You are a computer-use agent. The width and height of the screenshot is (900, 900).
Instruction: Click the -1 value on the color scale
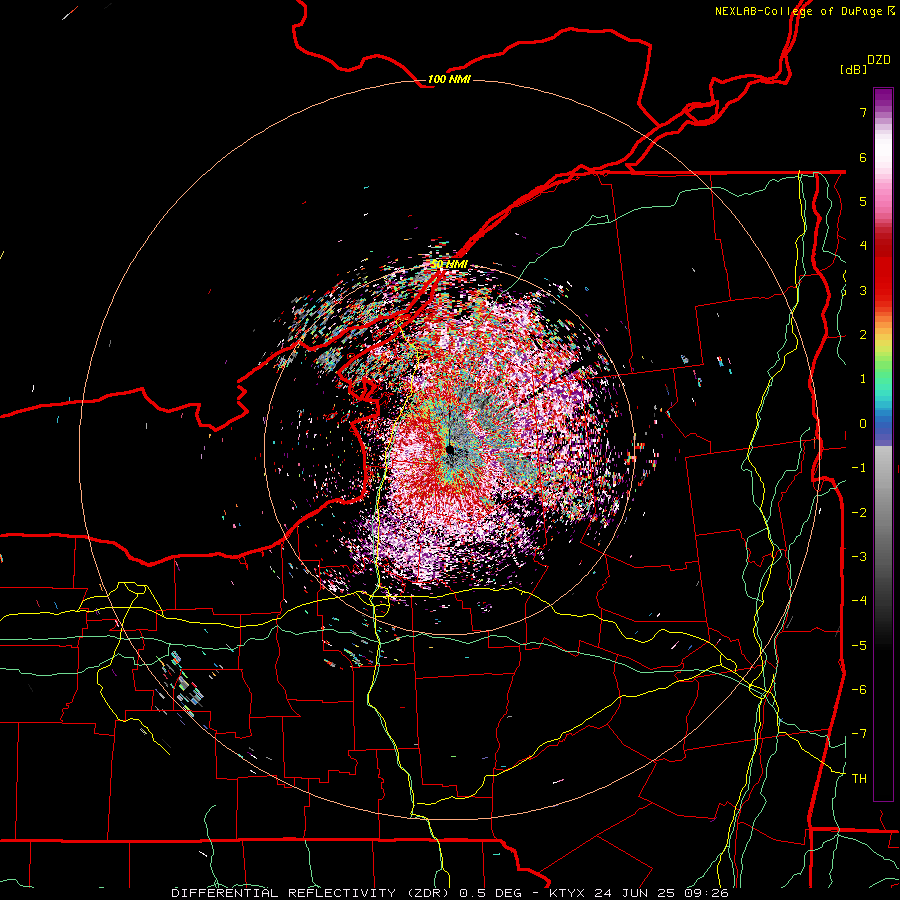(859, 468)
